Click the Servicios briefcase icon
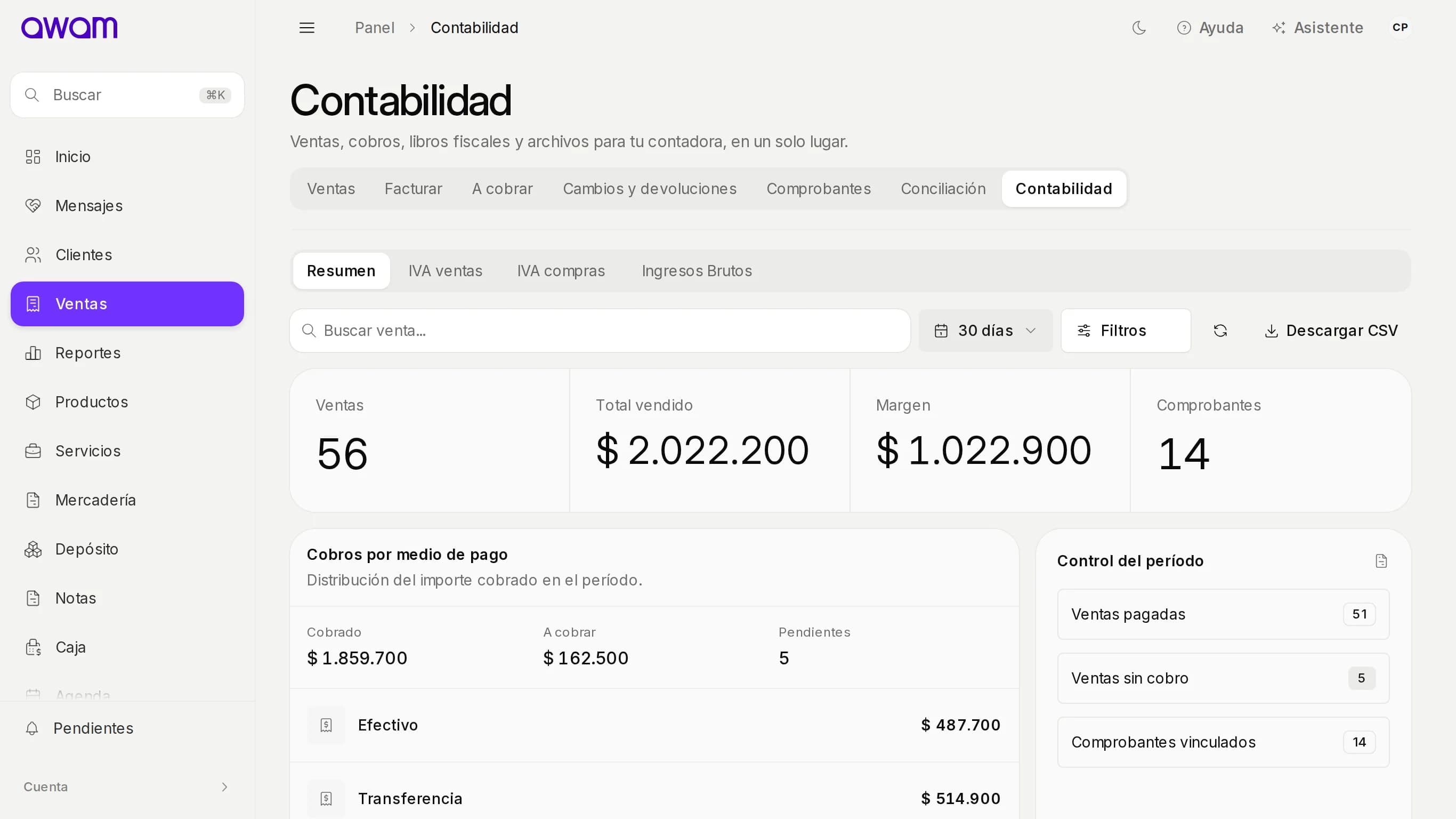This screenshot has height=819, width=1456. (34, 451)
